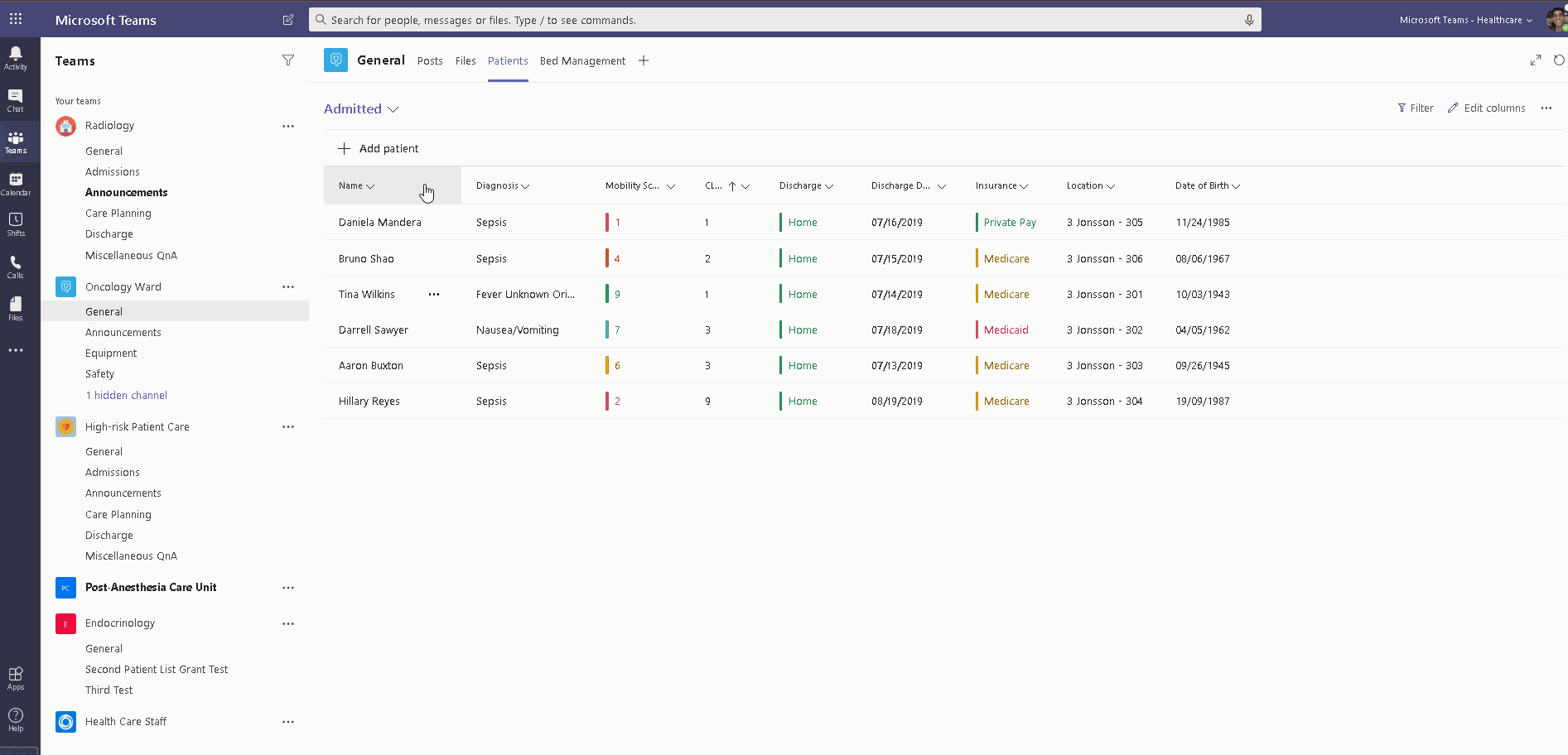Image resolution: width=1568 pixels, height=755 pixels.
Task: Click Nausea/Vomiting diagnosis cell
Action: point(517,329)
